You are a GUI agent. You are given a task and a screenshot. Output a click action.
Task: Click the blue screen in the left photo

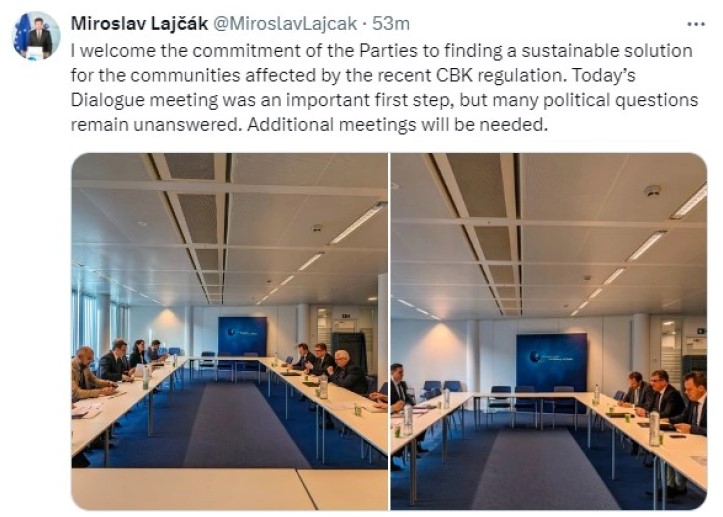tap(242, 336)
